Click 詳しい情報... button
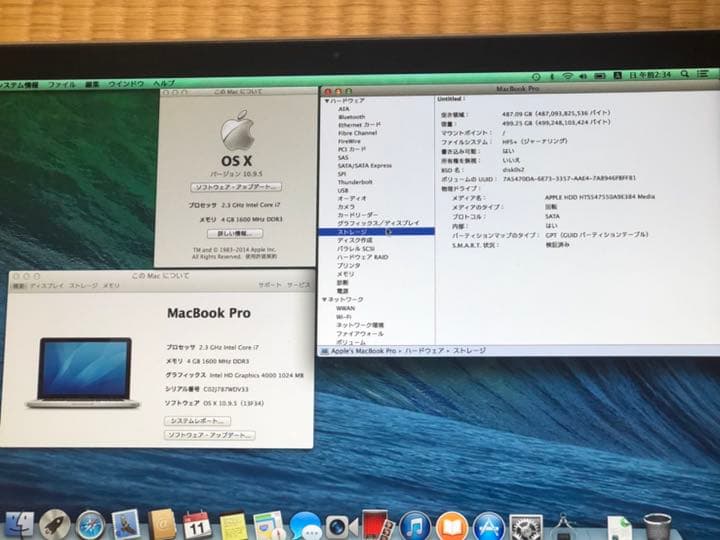Viewport: 720px width, 540px height. click(235, 233)
